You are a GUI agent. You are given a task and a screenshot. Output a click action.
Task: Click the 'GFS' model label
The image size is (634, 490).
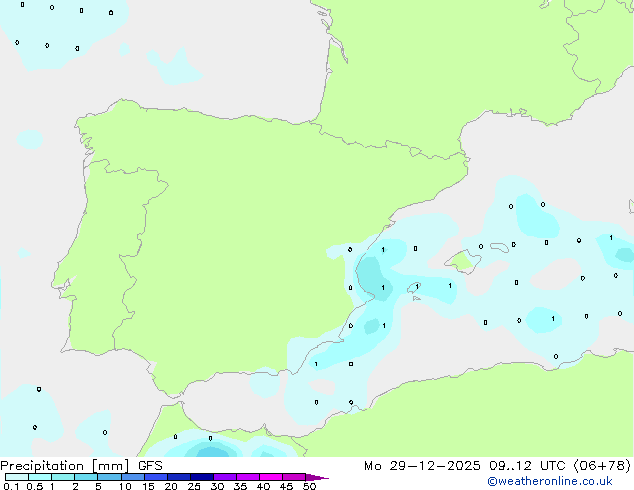[x=150, y=466]
